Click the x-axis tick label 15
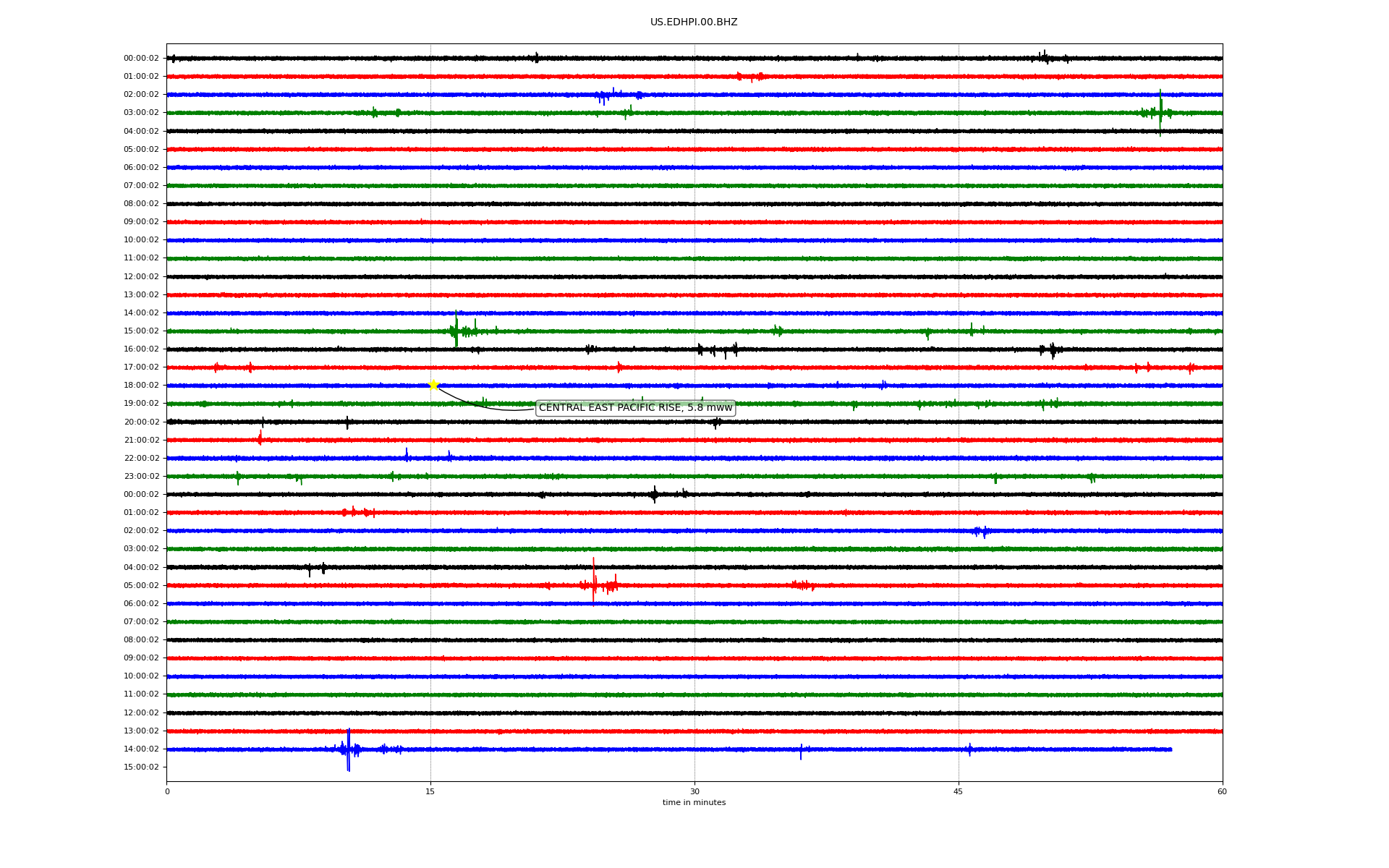This screenshot has height=868, width=1389. click(430, 791)
